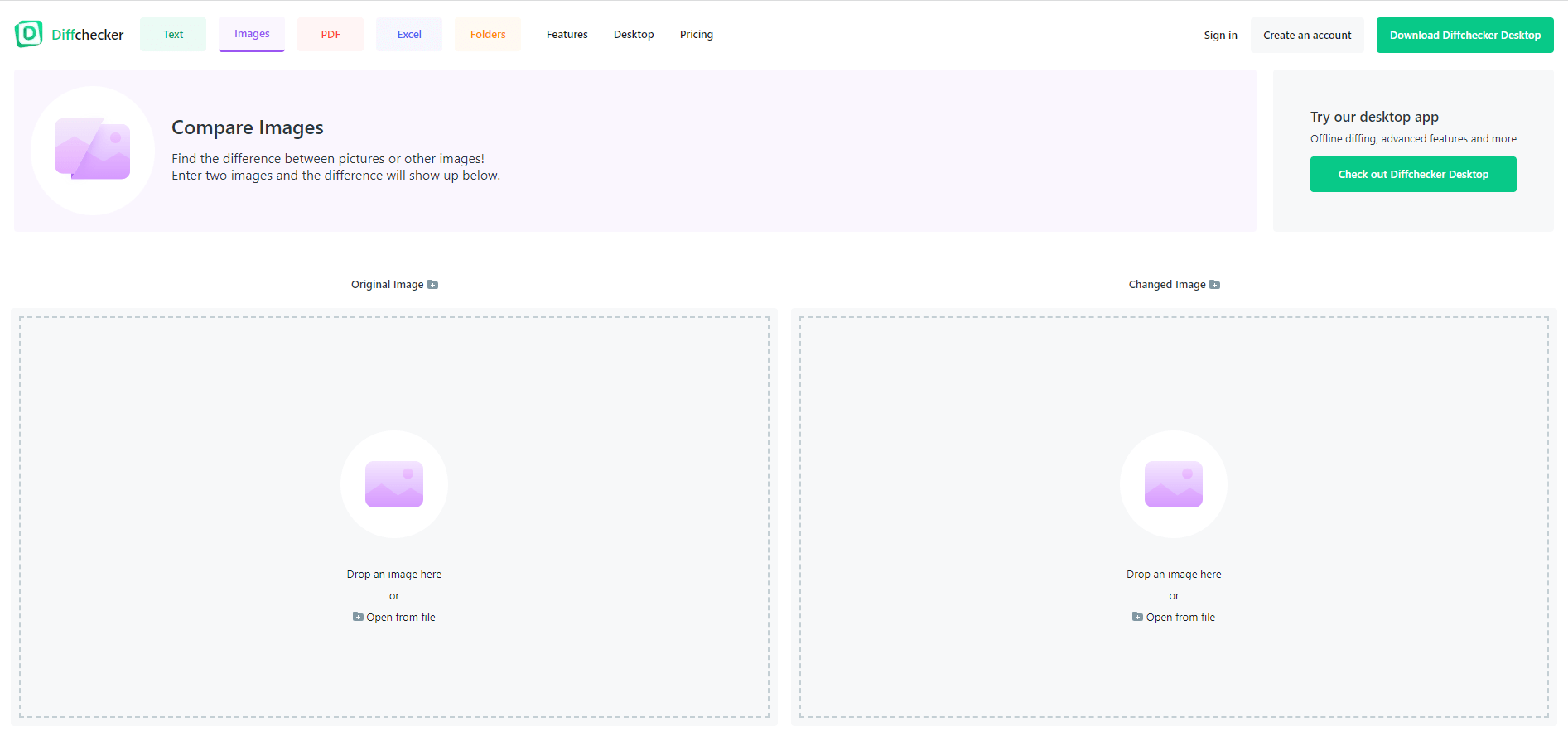Click folder icon beside Original Image label
This screenshot has width=1568, height=731.
(x=432, y=285)
